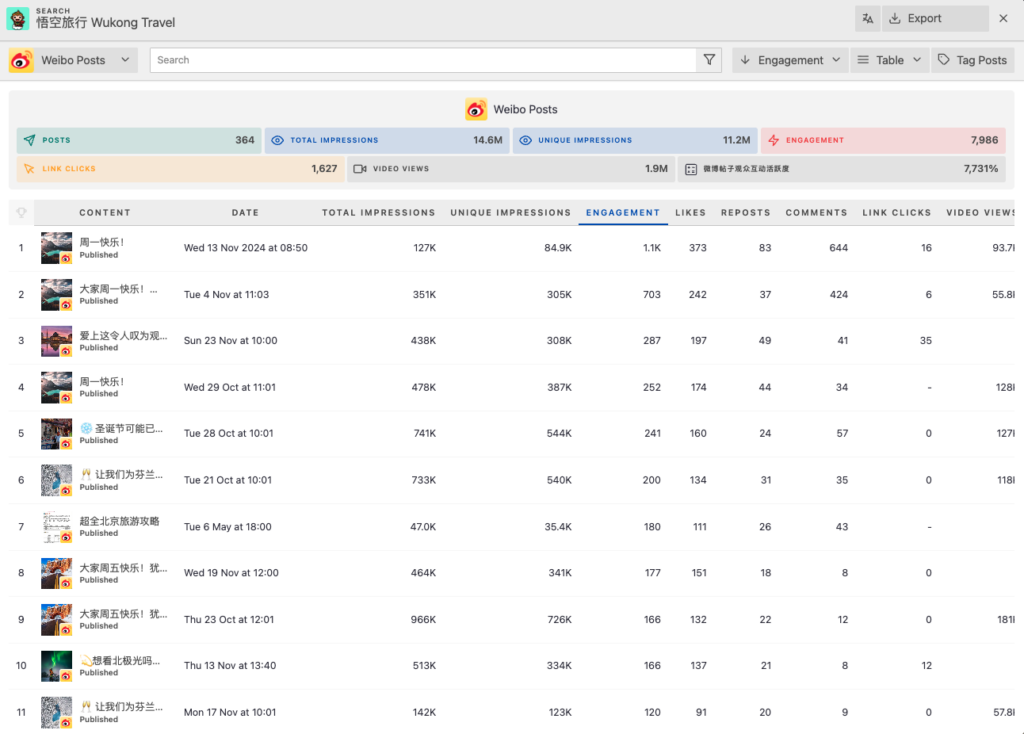Open the Table view dropdown

click(x=889, y=60)
